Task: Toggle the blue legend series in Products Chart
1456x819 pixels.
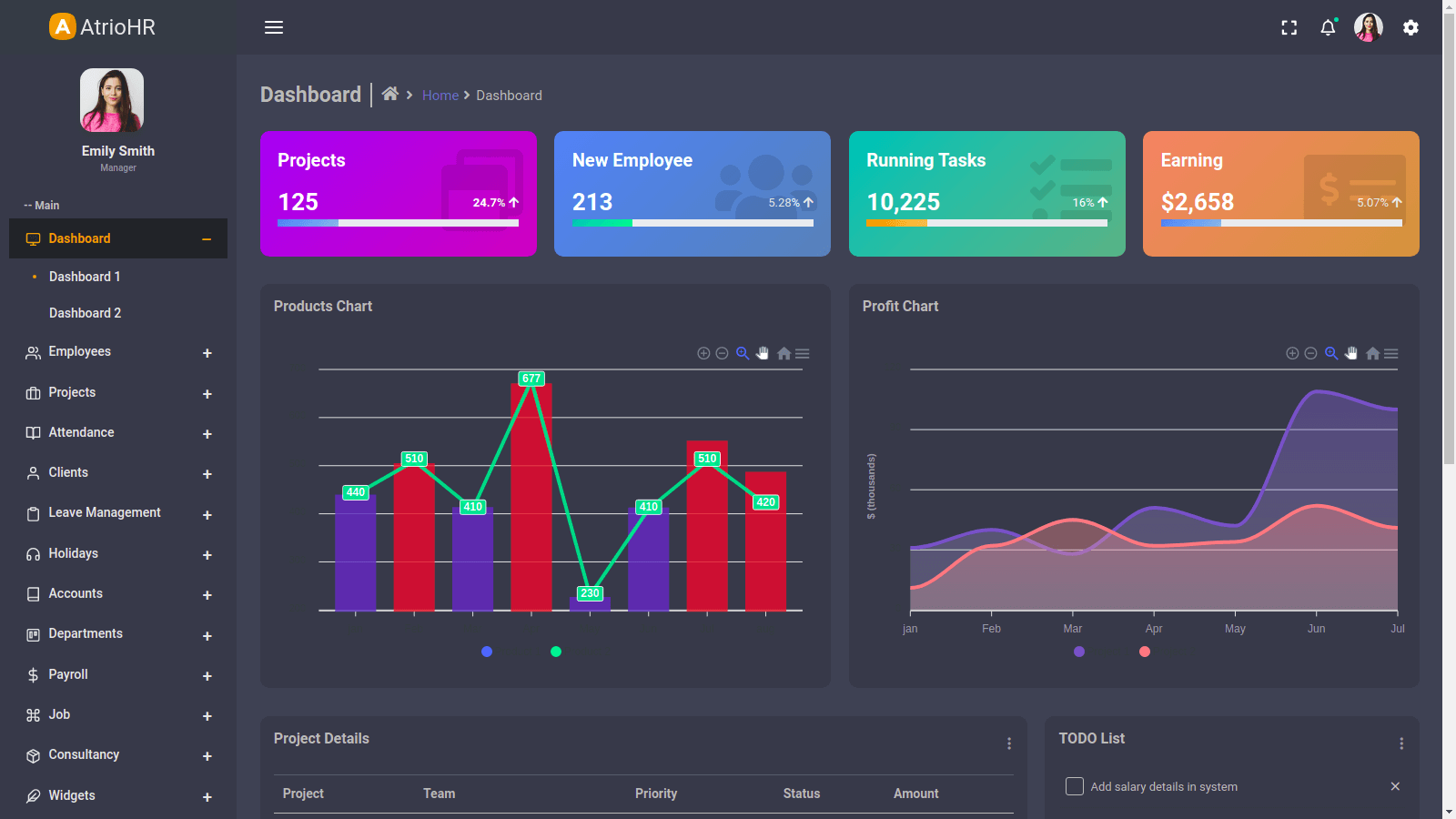Action: click(x=487, y=652)
